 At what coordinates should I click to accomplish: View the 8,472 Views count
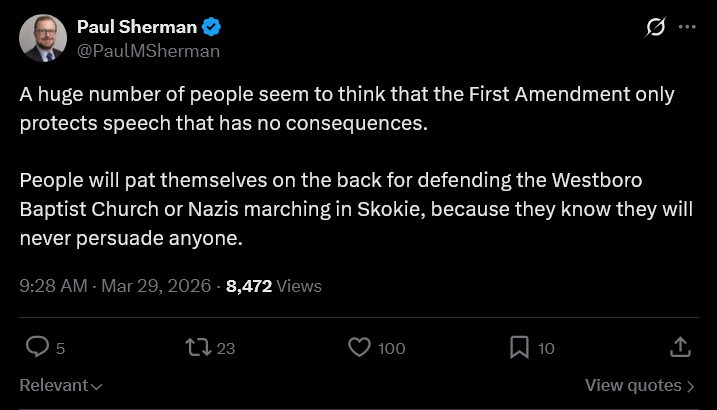274,286
